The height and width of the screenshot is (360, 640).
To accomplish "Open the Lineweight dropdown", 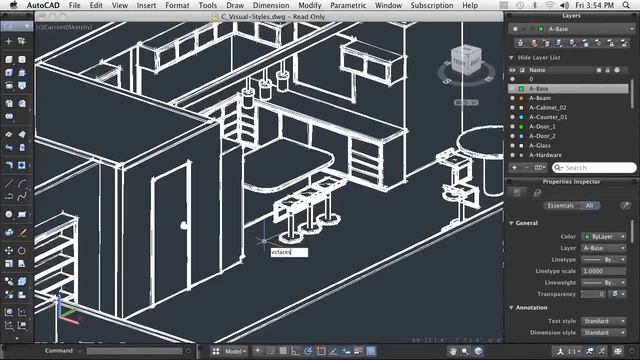I will 604,282.
